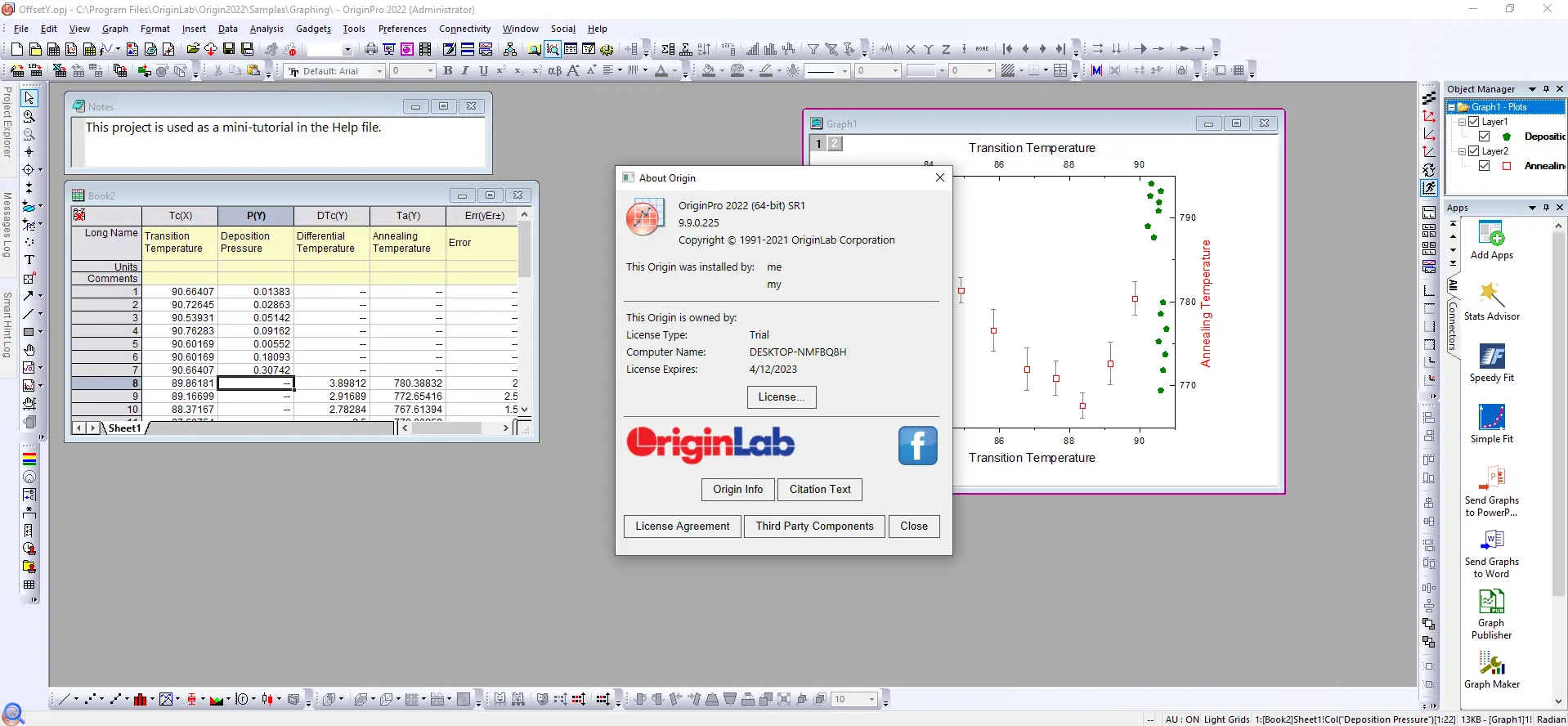The height and width of the screenshot is (726, 1568).
Task: Click the OriginPro logo icon in About dialog
Action: point(644,218)
